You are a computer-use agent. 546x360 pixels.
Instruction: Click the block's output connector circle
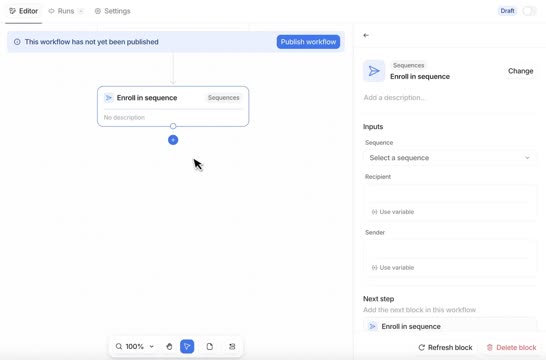coord(173,126)
